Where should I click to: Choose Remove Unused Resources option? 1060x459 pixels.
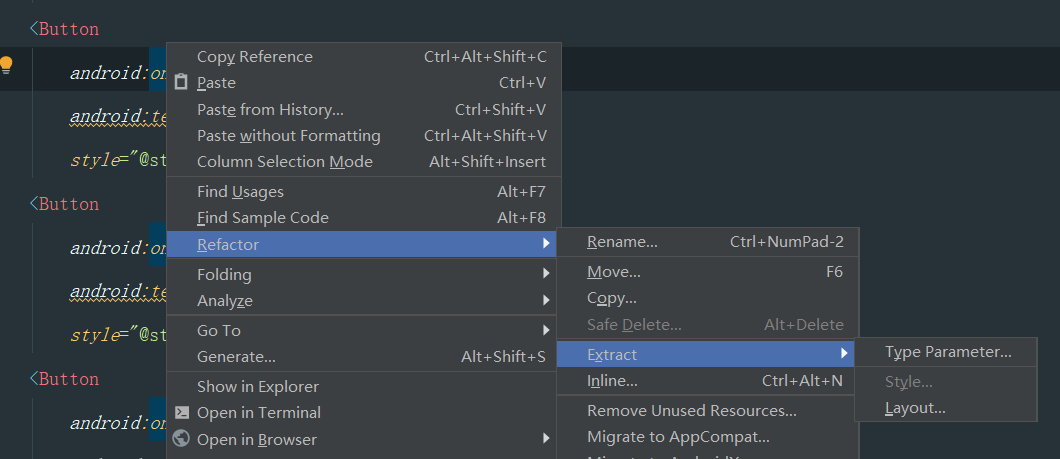tap(691, 410)
